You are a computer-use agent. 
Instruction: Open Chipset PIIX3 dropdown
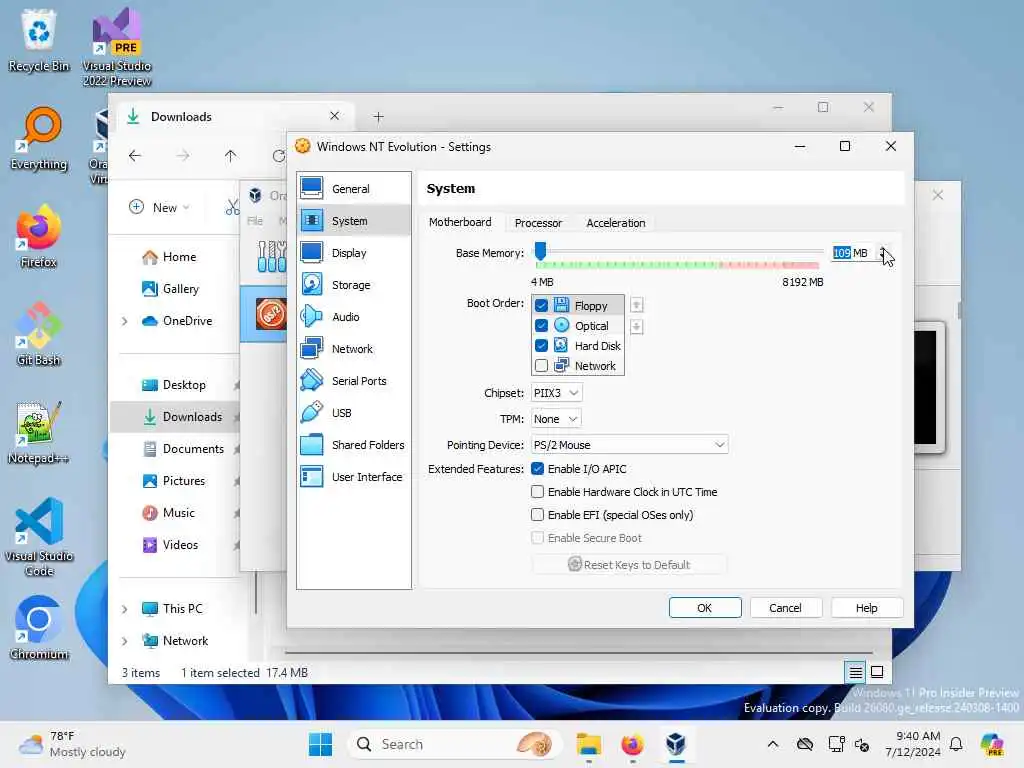tap(556, 393)
